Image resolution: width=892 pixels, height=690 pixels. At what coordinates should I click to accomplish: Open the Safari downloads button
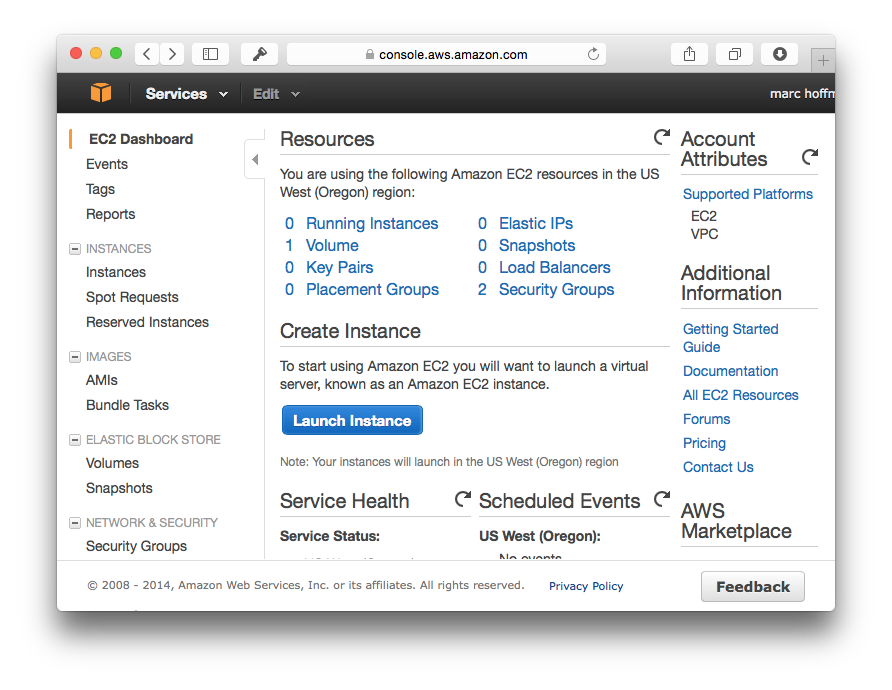tap(780, 54)
